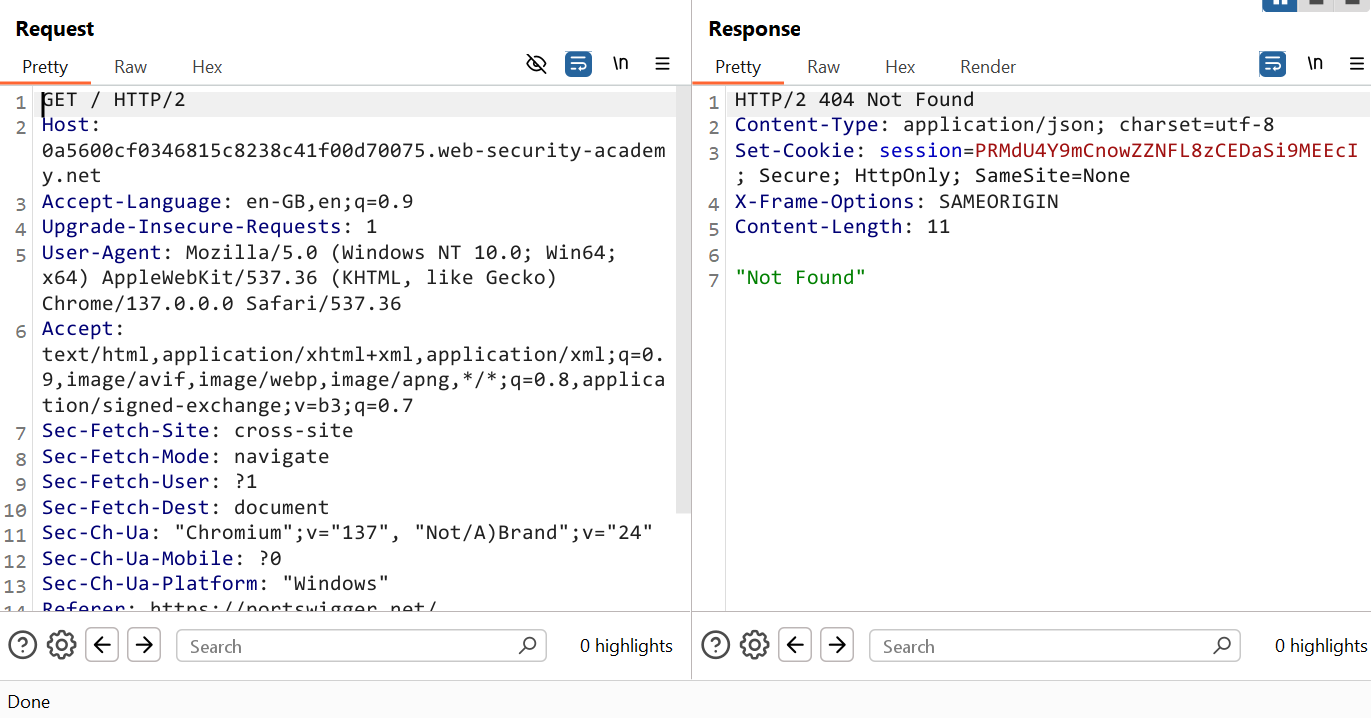Open the Request panel help icon
The height and width of the screenshot is (718, 1371).
pos(22,645)
